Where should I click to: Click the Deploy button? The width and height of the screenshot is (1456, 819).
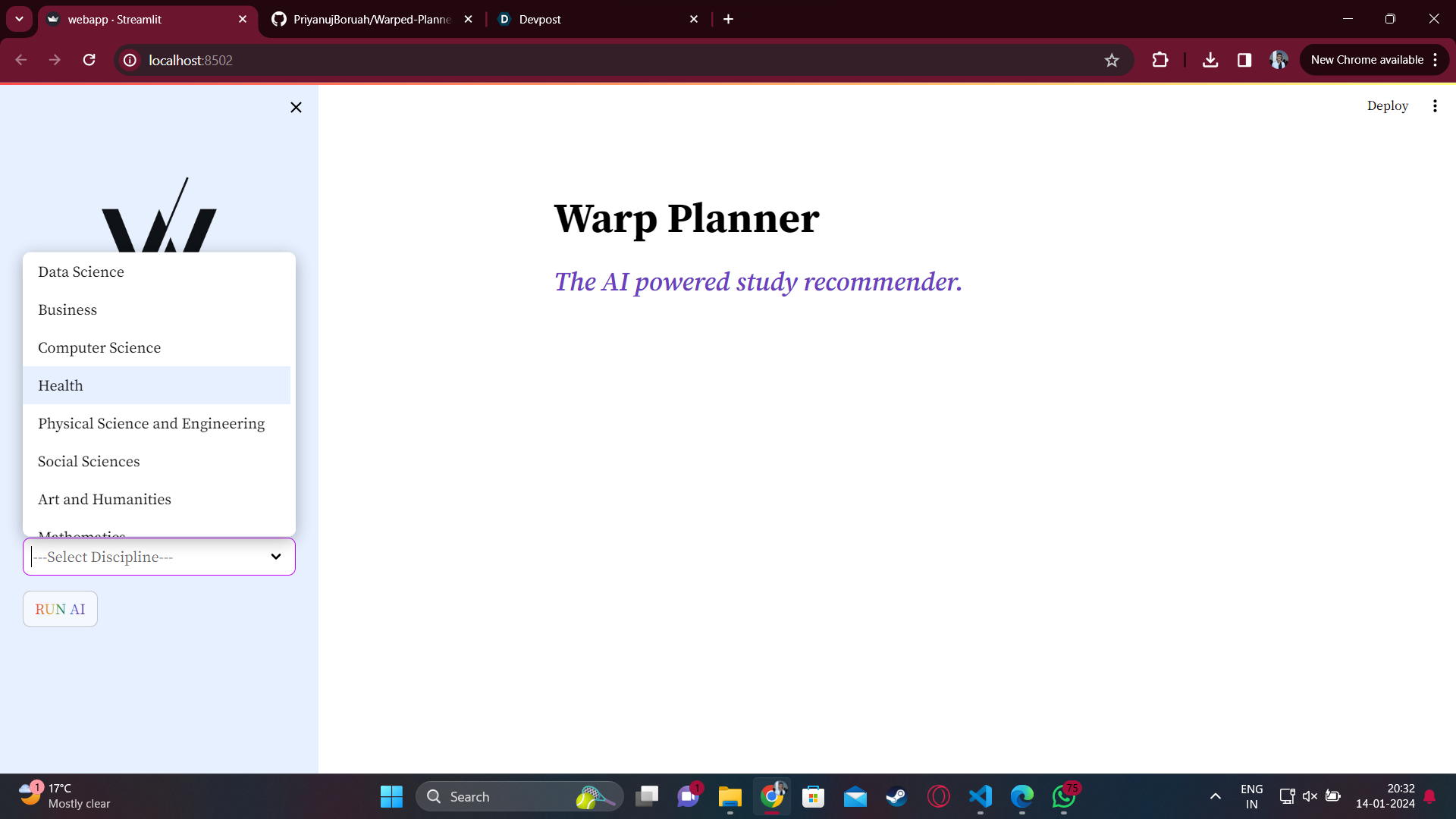(1387, 106)
